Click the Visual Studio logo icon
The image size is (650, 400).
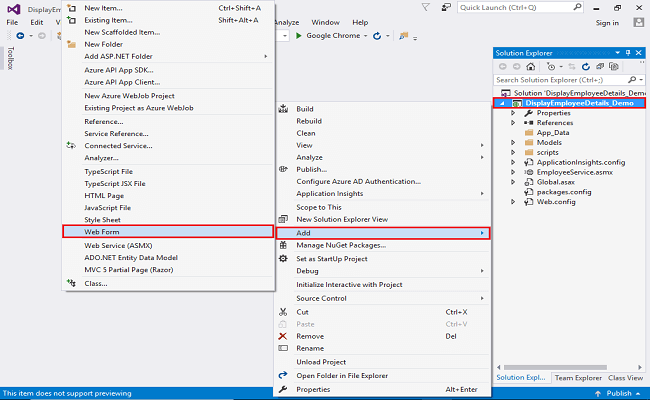[13, 9]
